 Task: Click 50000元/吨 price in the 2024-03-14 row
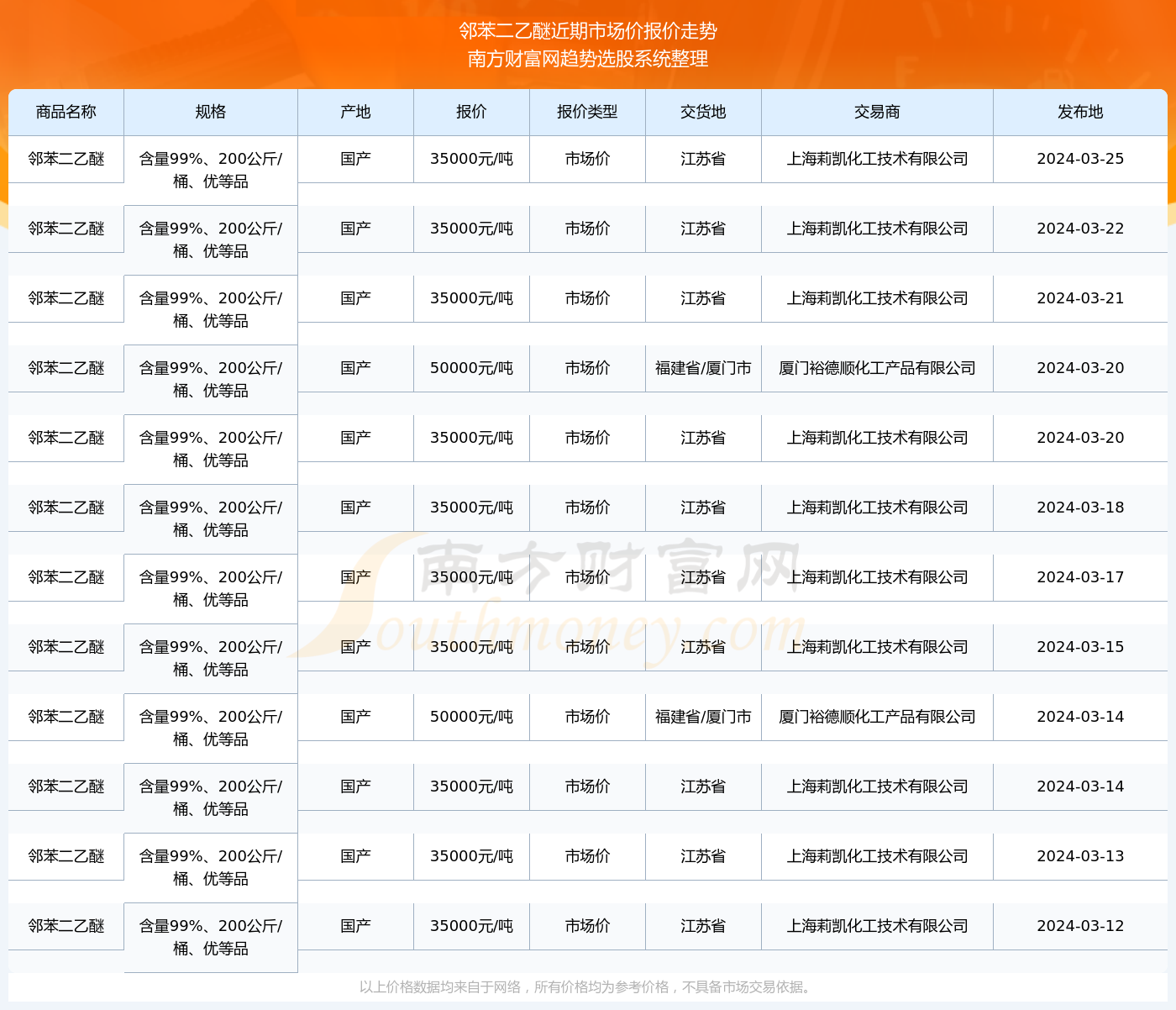click(x=472, y=717)
